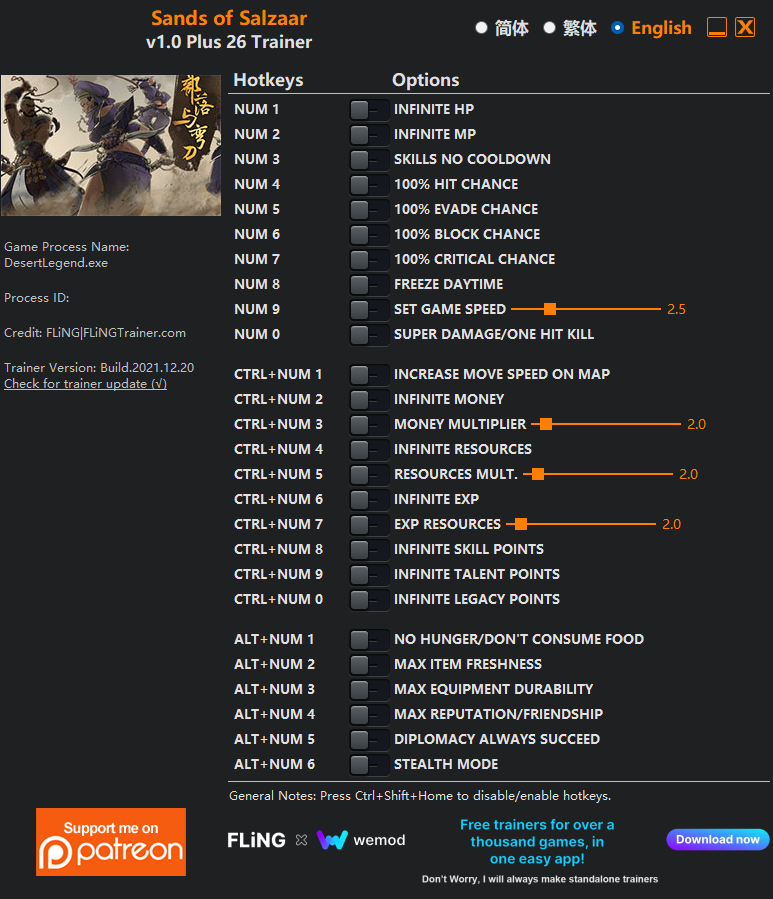This screenshot has width=773, height=899.
Task: Click the Trainer Version build text
Action: [x=99, y=368]
